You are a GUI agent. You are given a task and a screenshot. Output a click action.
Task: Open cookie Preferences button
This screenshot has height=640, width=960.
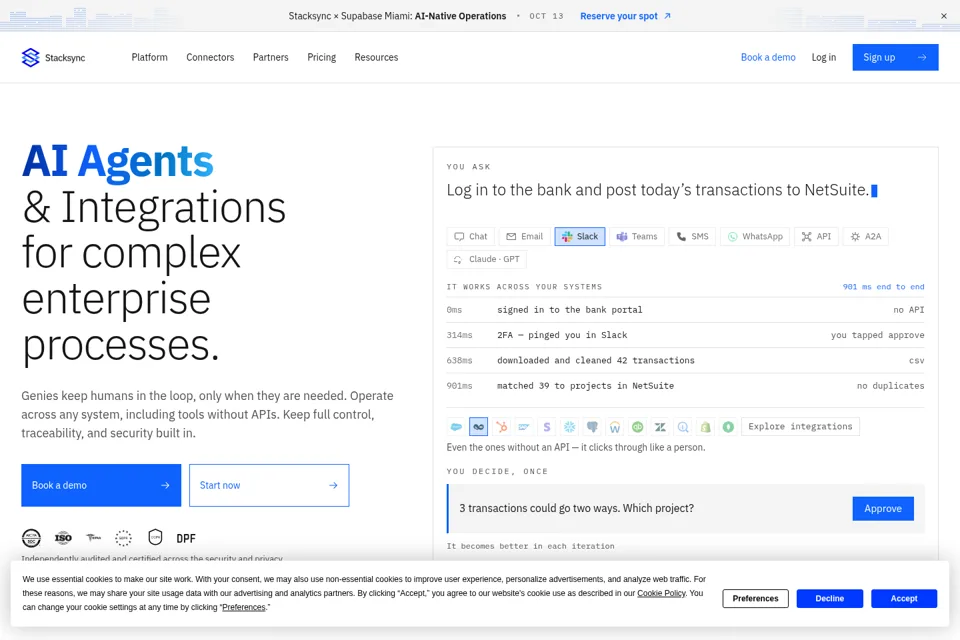coord(756,598)
